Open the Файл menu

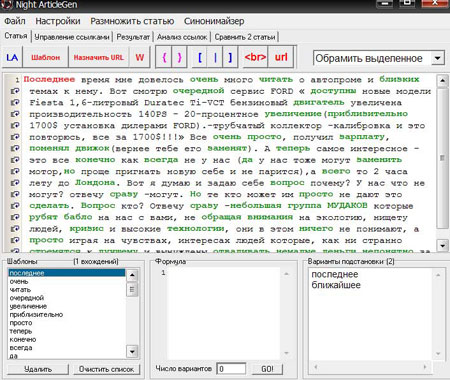(15, 21)
